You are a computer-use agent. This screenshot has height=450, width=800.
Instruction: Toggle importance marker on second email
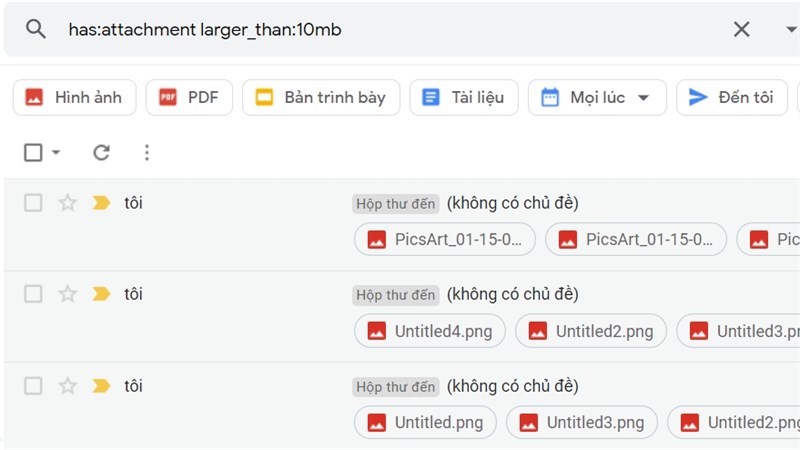point(101,294)
